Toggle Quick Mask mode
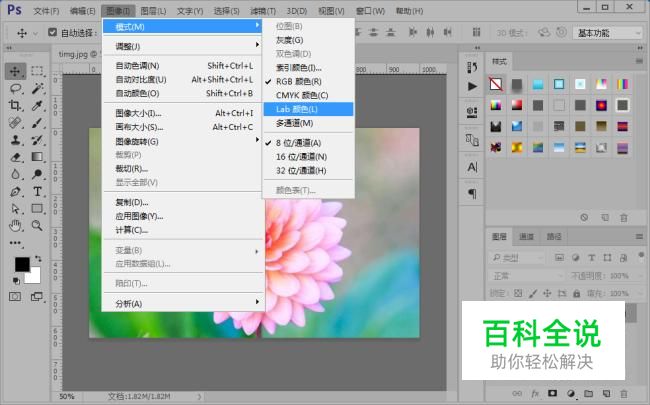 coord(15,296)
